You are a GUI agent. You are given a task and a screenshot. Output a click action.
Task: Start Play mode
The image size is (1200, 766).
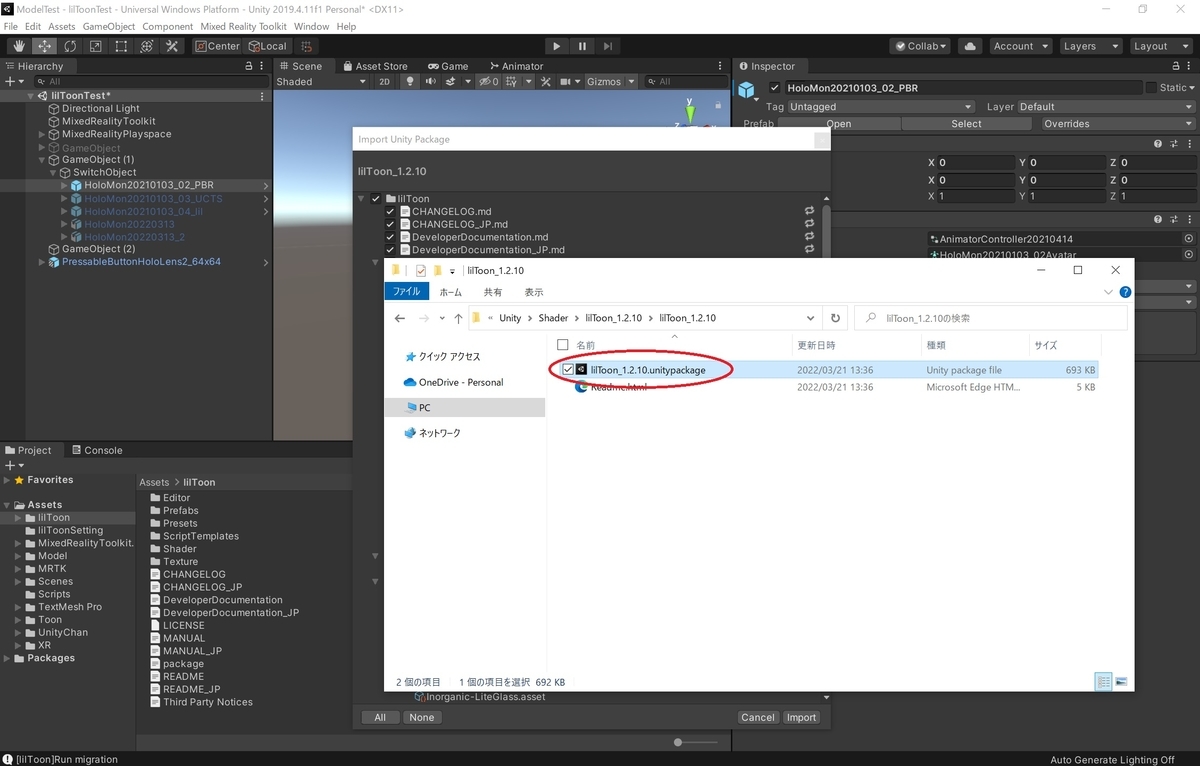point(557,46)
